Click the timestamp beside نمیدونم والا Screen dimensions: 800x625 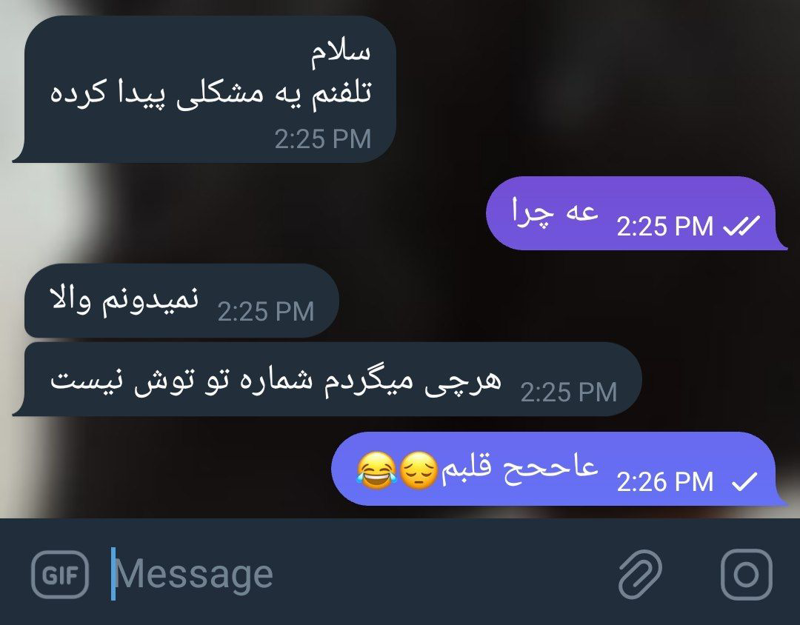[266, 311]
